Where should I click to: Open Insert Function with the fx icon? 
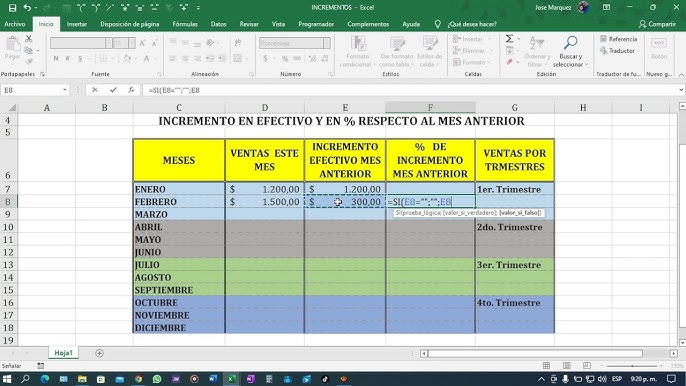tap(131, 90)
